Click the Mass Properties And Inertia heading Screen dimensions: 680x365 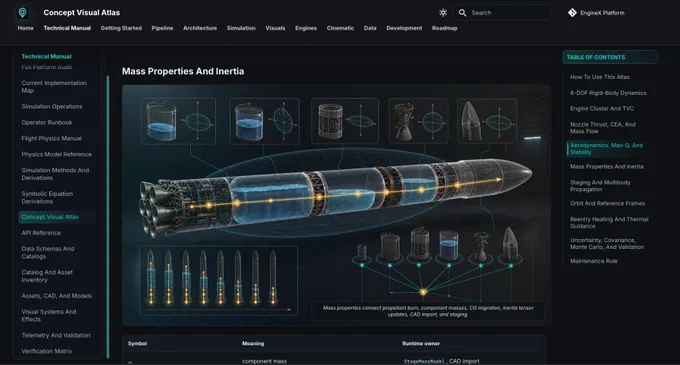pos(183,71)
